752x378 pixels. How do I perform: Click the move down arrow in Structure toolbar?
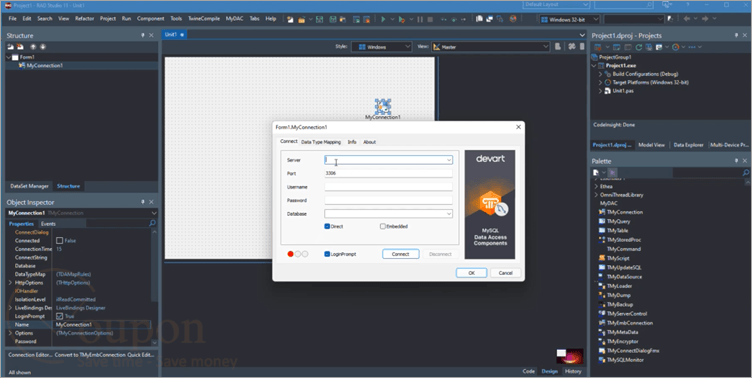pos(43,47)
